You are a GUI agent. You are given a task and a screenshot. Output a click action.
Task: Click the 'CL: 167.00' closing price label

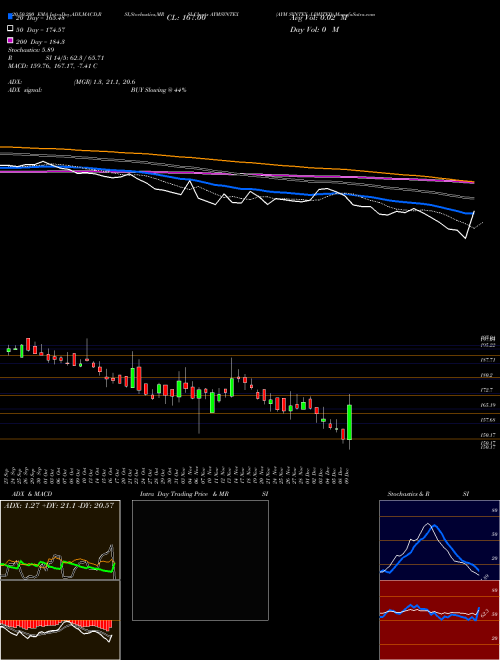click(186, 18)
